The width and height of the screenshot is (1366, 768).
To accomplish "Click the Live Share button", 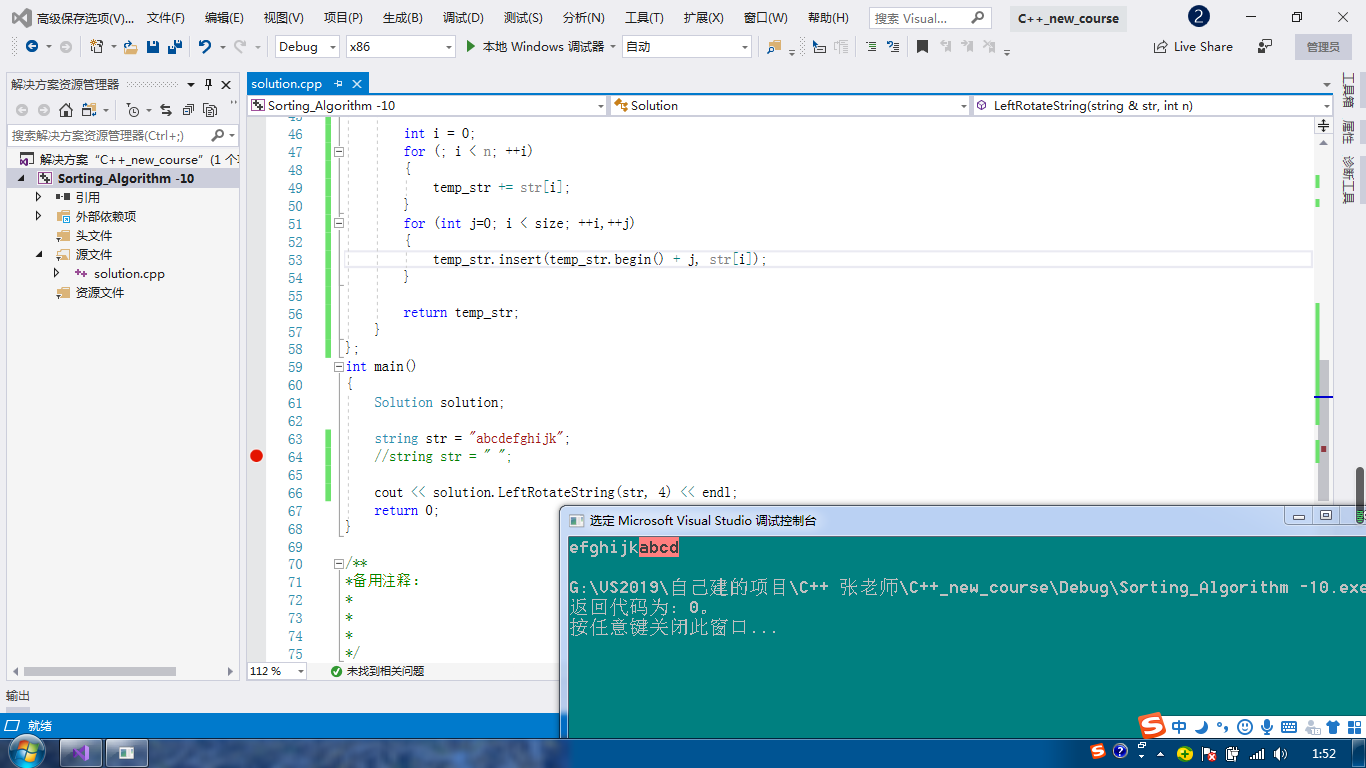I will tap(1193, 46).
